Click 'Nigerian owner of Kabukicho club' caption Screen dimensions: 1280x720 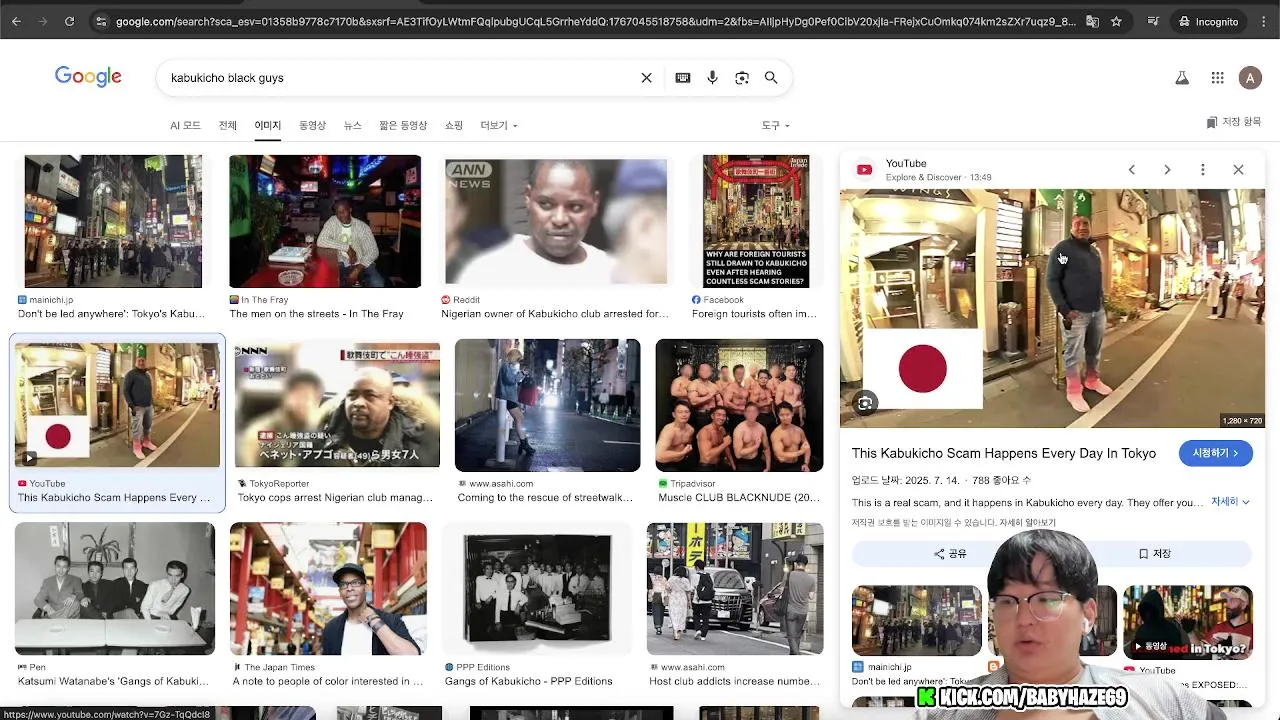[x=555, y=314]
